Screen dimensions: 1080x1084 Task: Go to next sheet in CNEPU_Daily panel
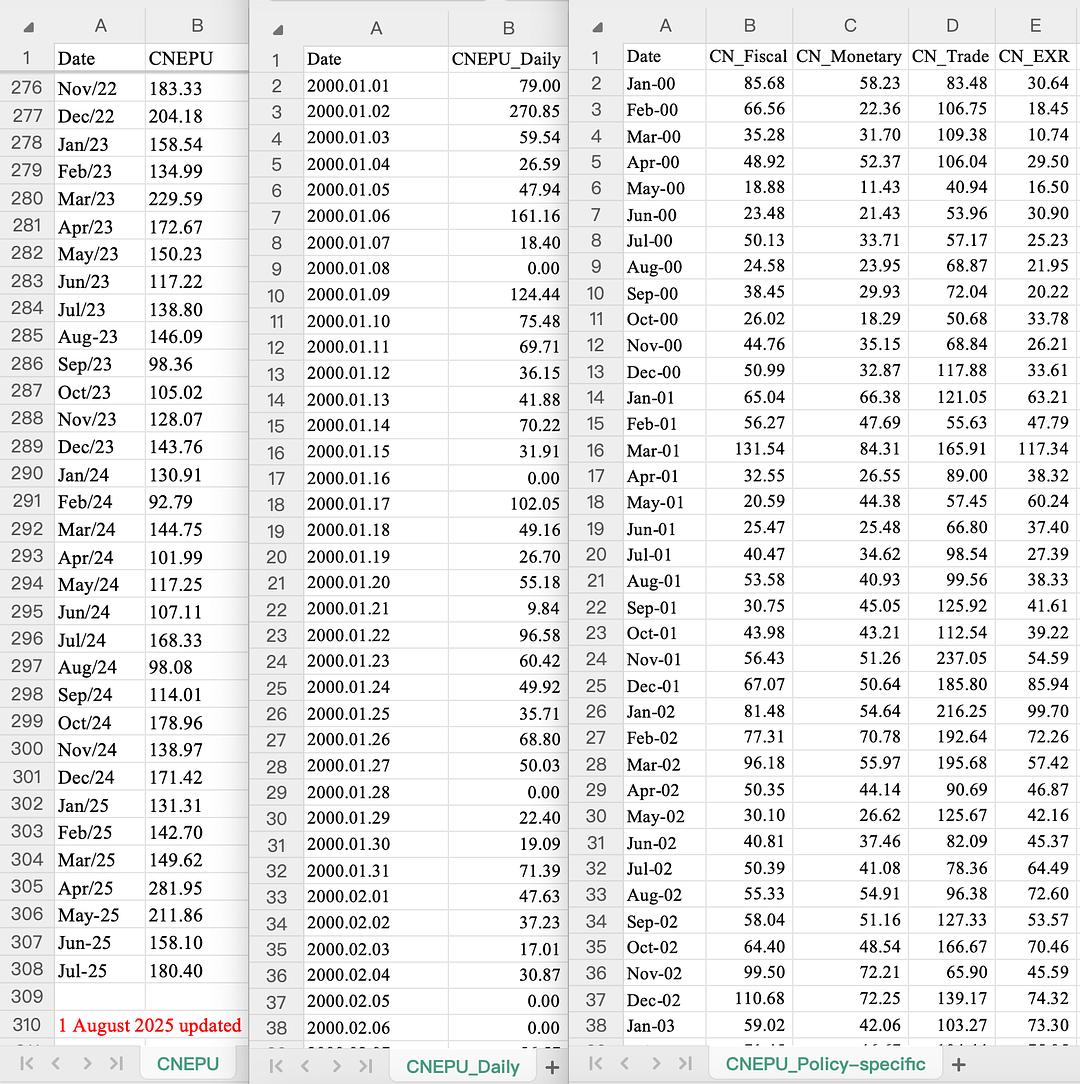click(336, 1066)
